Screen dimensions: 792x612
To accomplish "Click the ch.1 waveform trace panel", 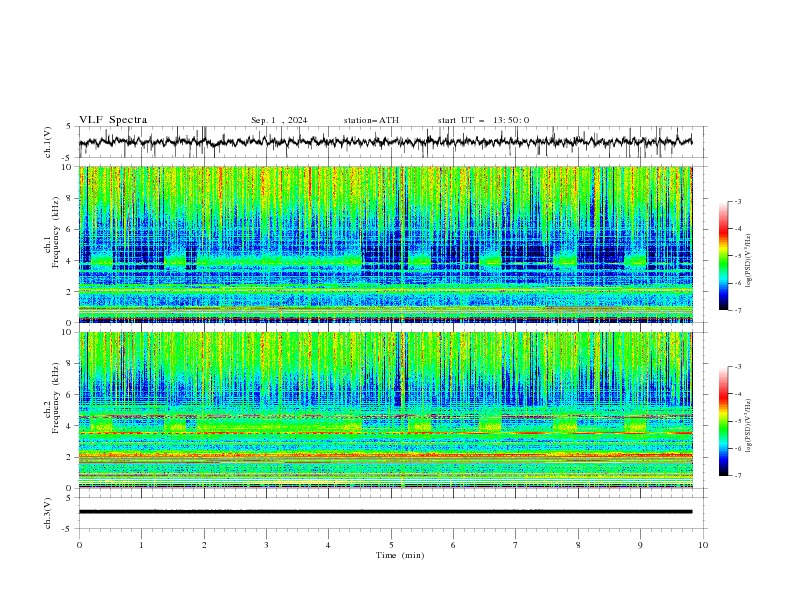I will click(392, 142).
